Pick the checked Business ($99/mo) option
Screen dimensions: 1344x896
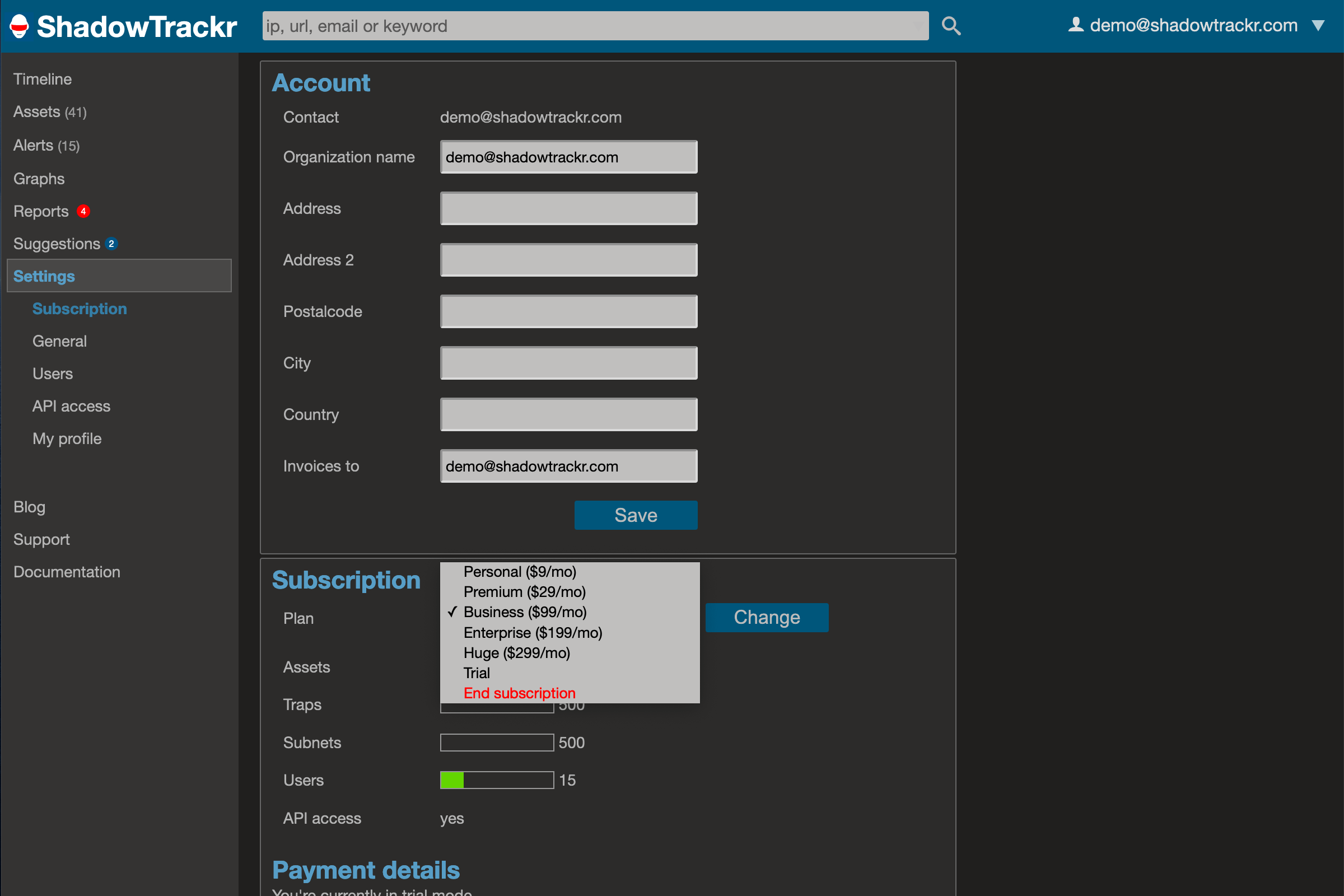click(x=525, y=612)
